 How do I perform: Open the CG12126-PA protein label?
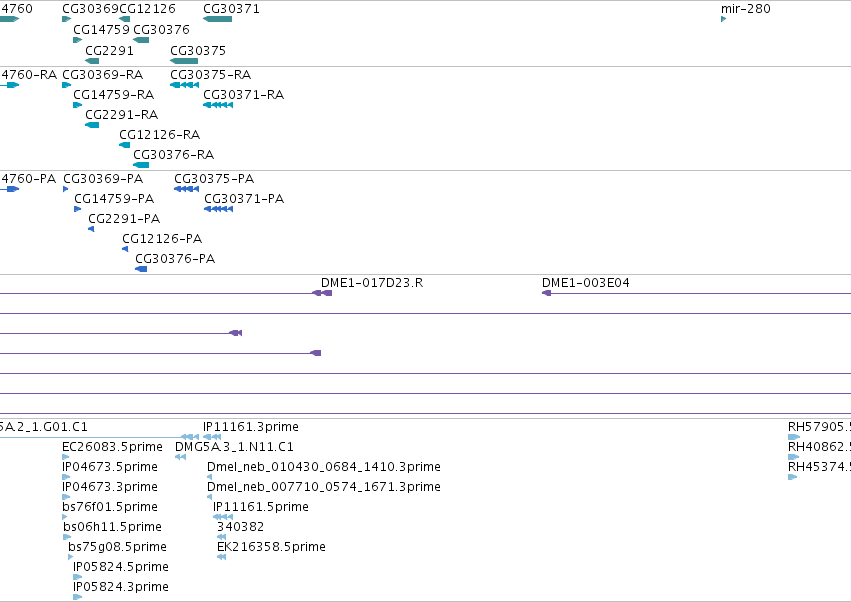pos(162,238)
